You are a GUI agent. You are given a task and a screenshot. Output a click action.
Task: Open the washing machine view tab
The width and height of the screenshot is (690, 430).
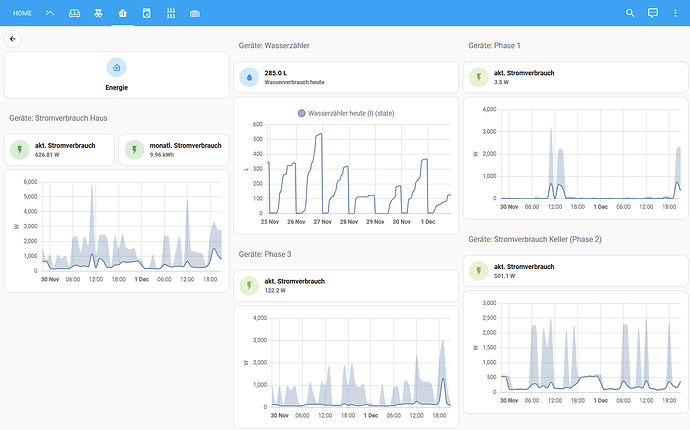point(146,13)
